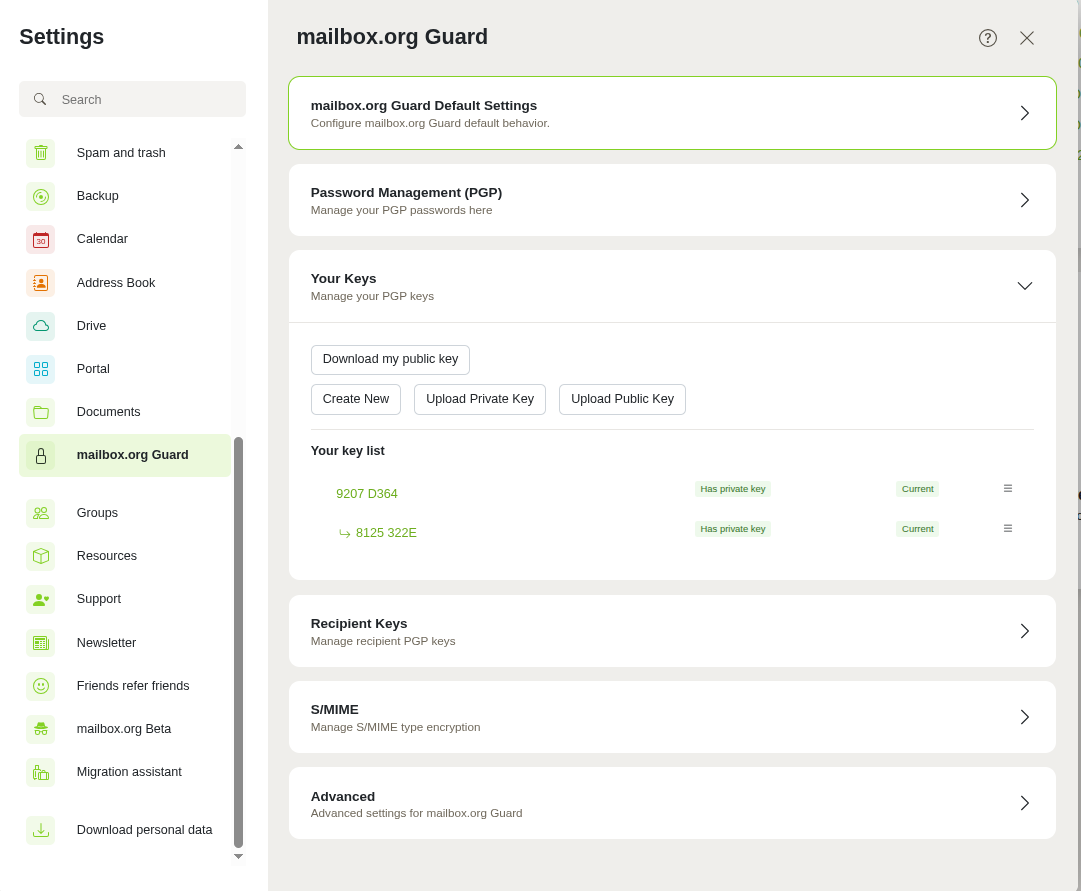Click the orange Address Book icon
Image resolution: width=1081 pixels, height=891 pixels.
41,283
